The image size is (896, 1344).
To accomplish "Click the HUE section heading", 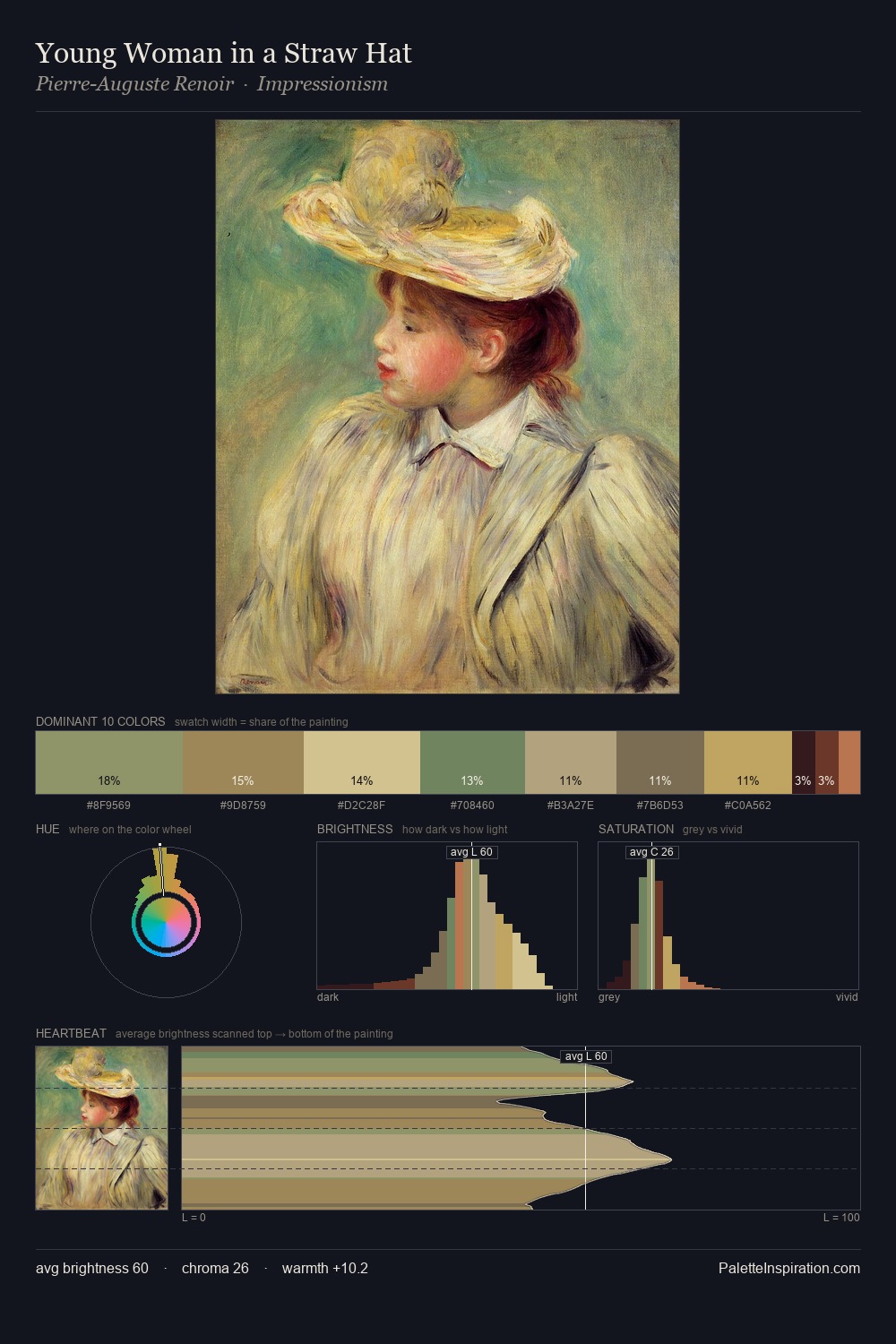I will coord(47,829).
